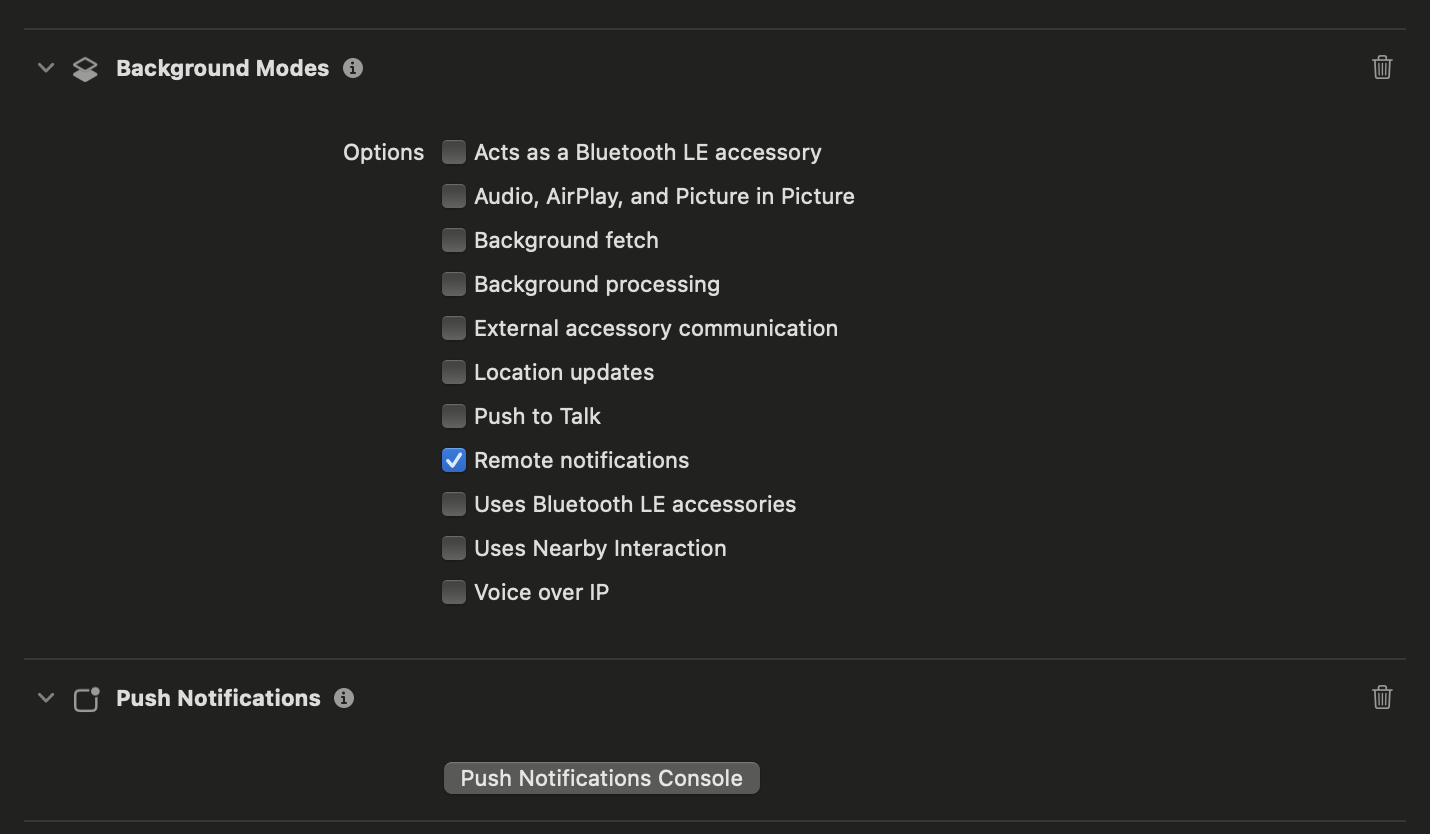Remove the Push Notifications capability

click(1382, 698)
